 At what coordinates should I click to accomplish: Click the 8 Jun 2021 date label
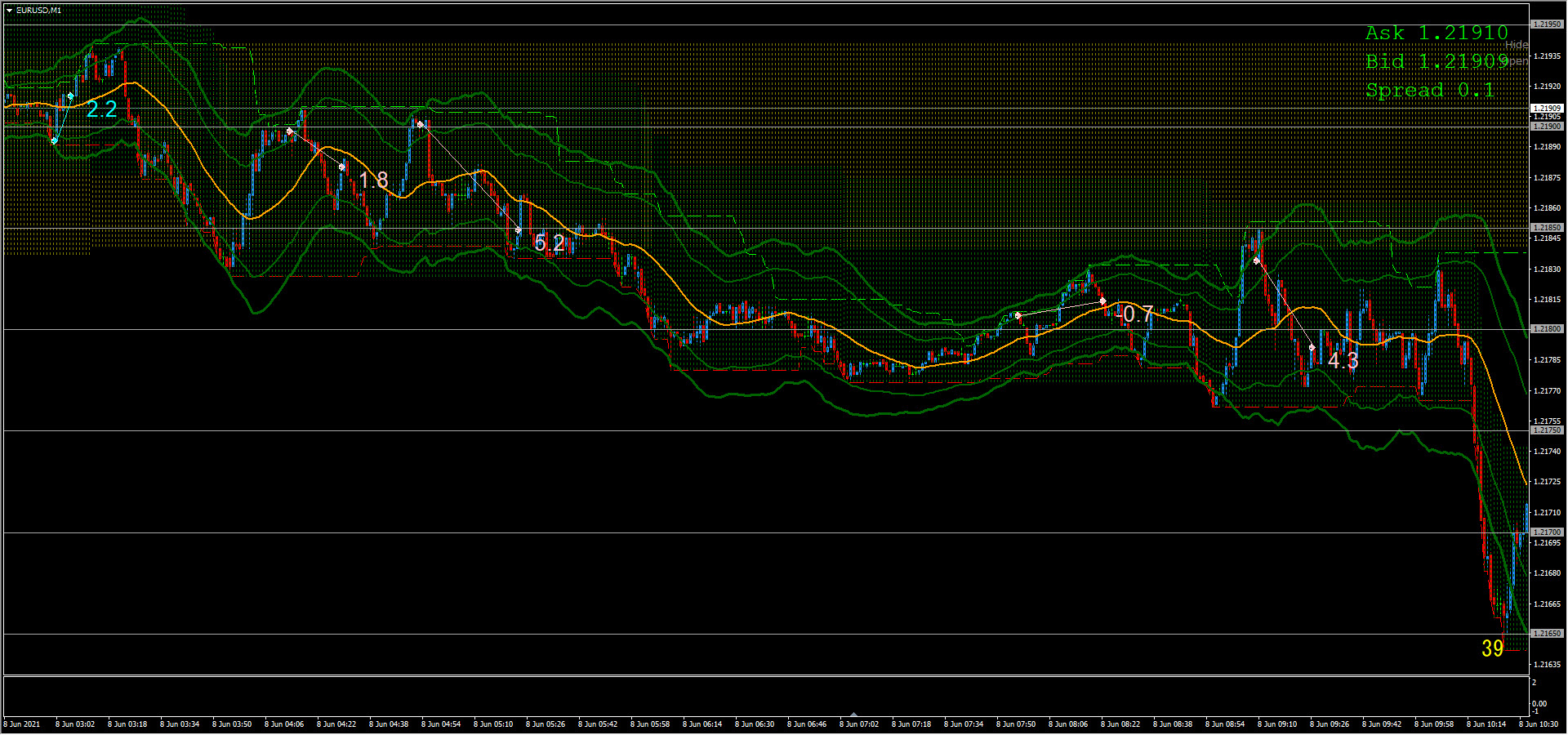[22, 724]
